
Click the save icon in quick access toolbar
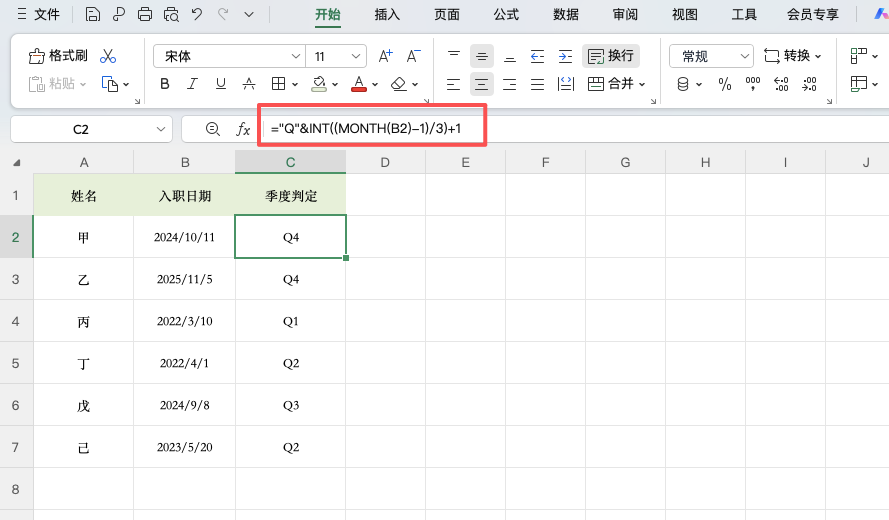[93, 14]
